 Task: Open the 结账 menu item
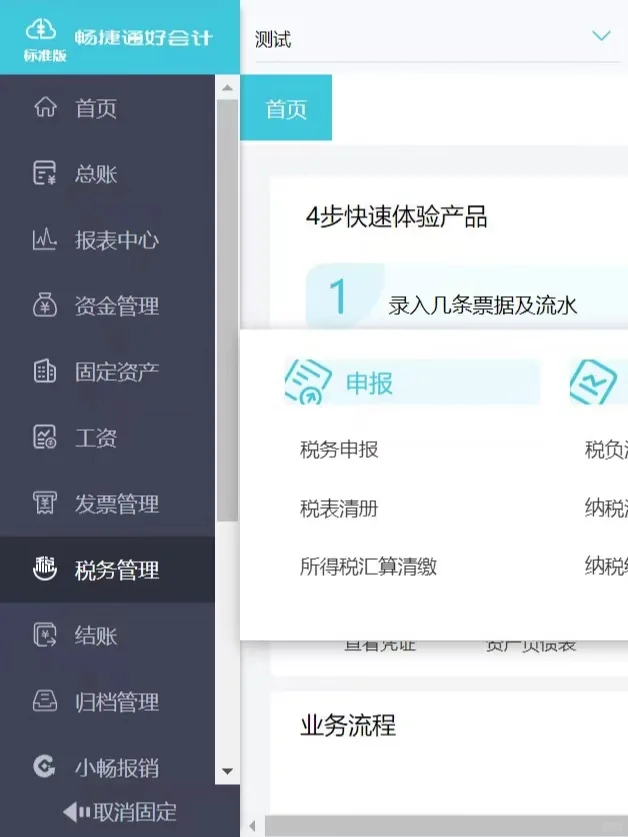coord(107,636)
